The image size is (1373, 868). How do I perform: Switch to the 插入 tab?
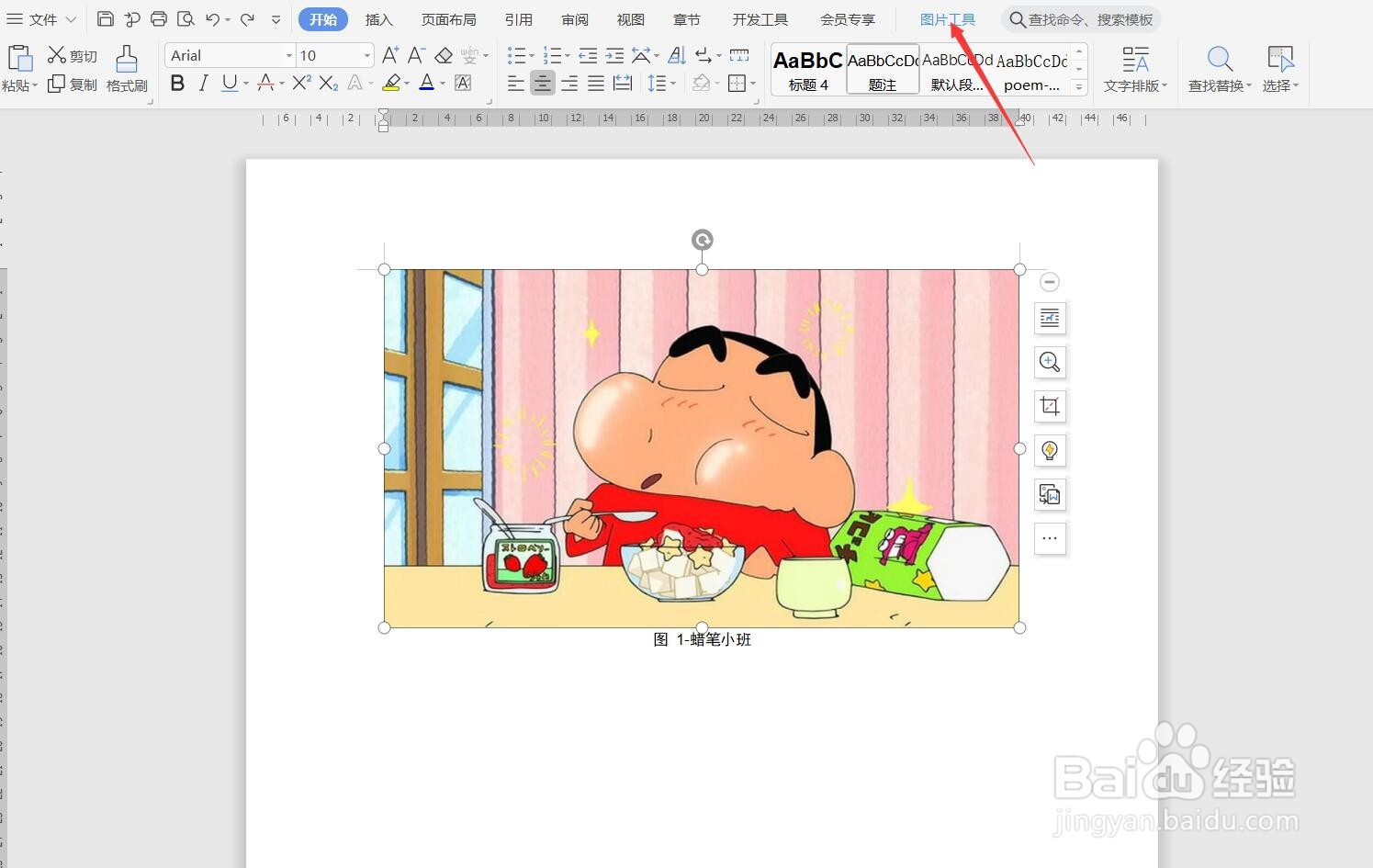378,19
